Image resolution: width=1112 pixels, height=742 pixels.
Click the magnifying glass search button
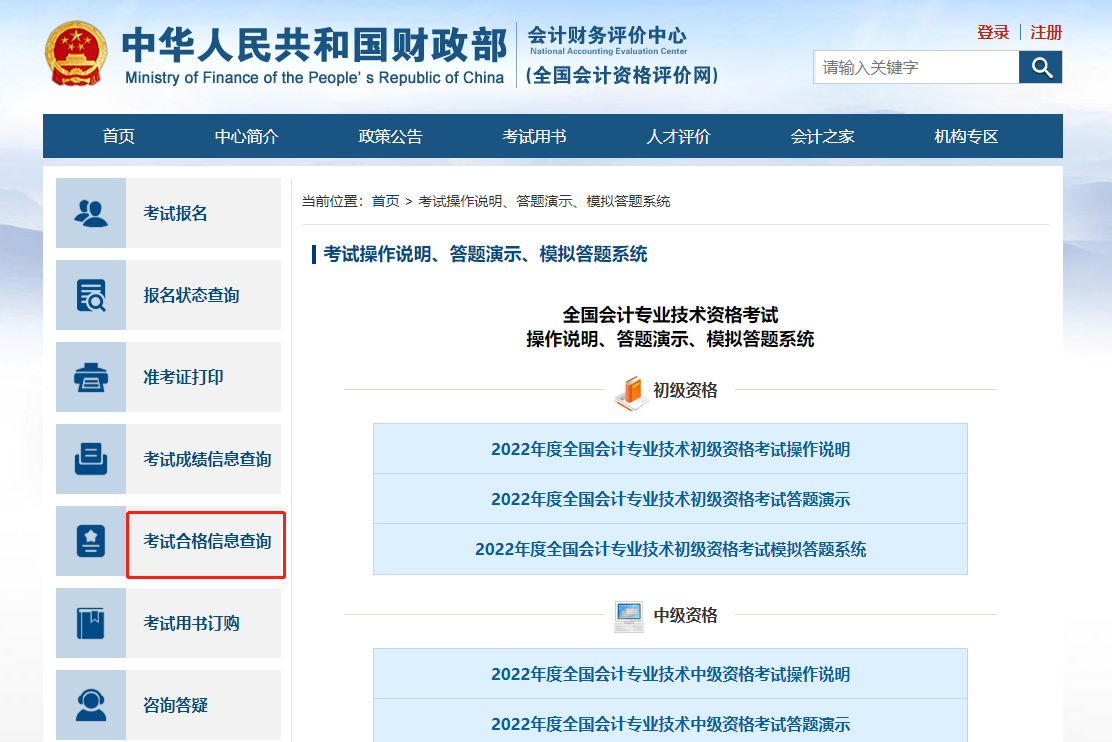(1041, 67)
